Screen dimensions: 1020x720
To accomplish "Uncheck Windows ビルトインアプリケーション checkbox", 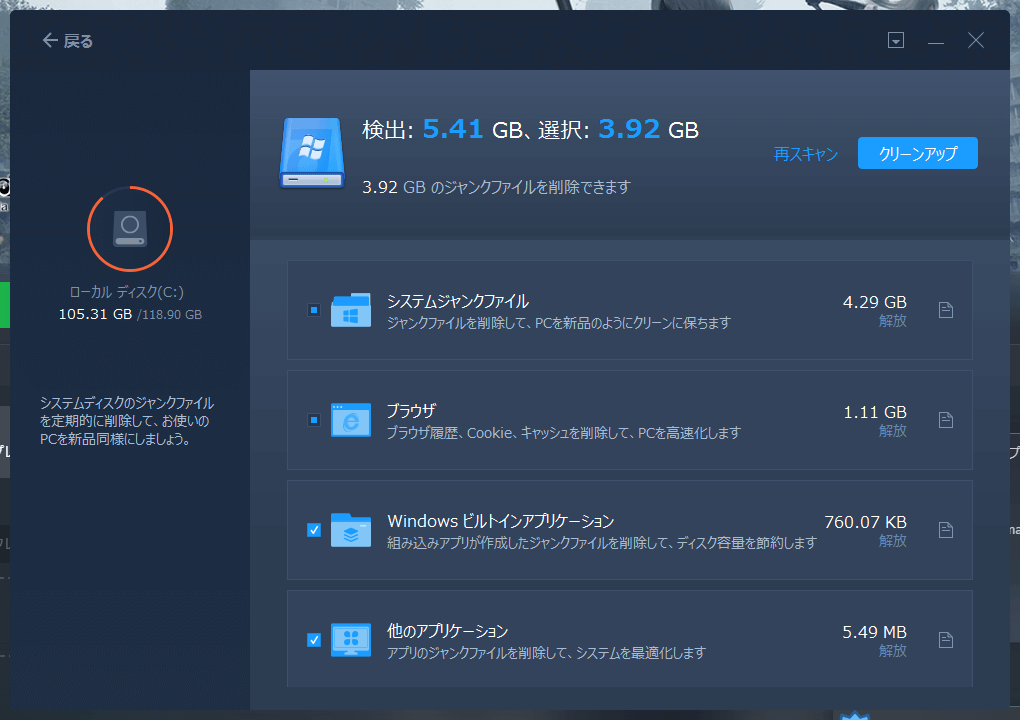I will 314,530.
